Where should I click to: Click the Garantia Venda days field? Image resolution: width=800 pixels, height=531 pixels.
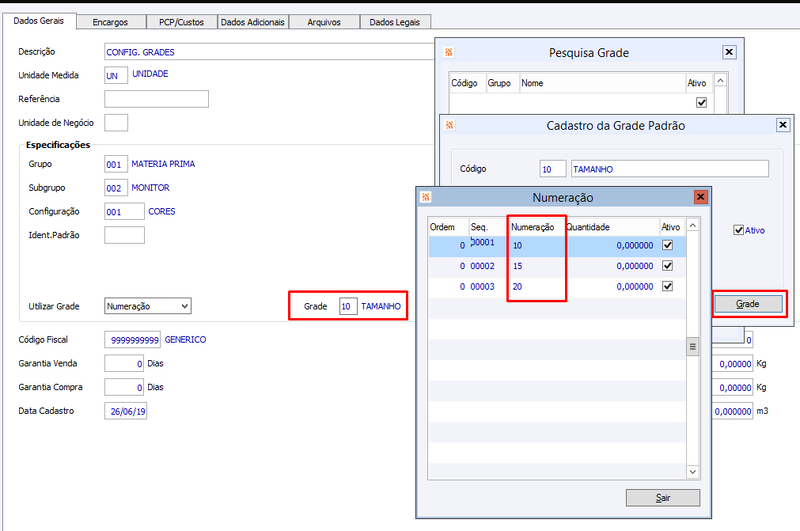pos(124,364)
